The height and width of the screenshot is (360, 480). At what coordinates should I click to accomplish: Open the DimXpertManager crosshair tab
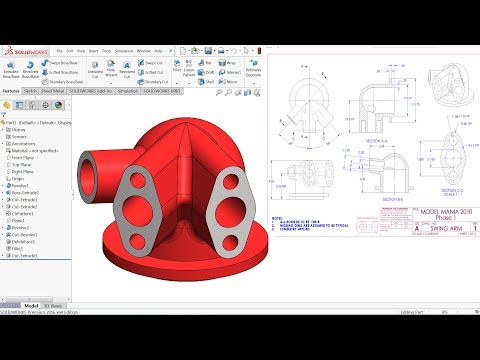[x=45, y=105]
